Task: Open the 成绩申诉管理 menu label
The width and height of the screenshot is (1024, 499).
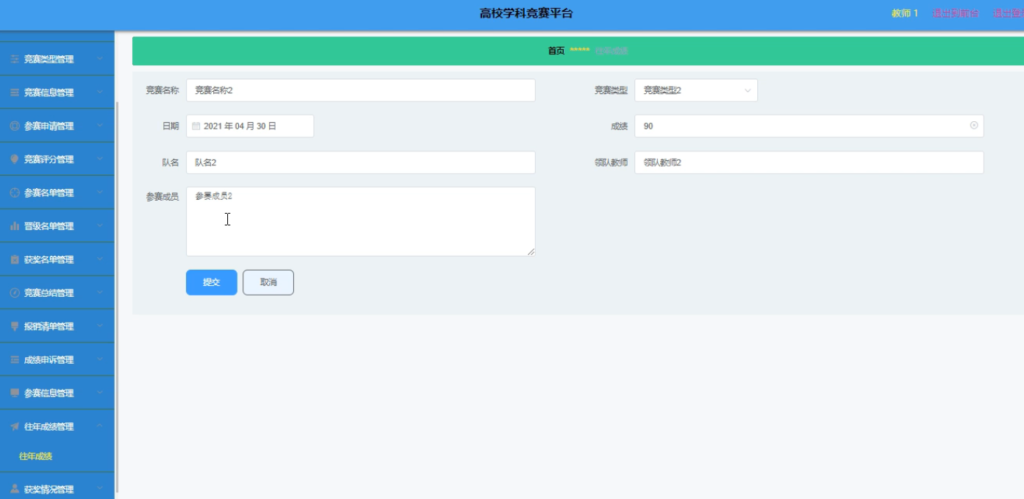Action: coord(49,360)
